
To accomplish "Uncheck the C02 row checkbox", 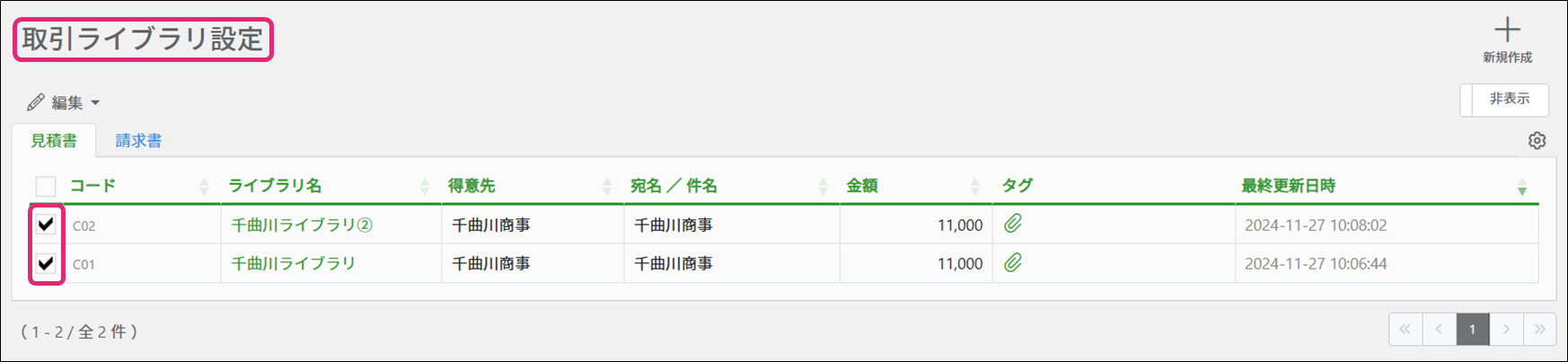I will pos(46,225).
